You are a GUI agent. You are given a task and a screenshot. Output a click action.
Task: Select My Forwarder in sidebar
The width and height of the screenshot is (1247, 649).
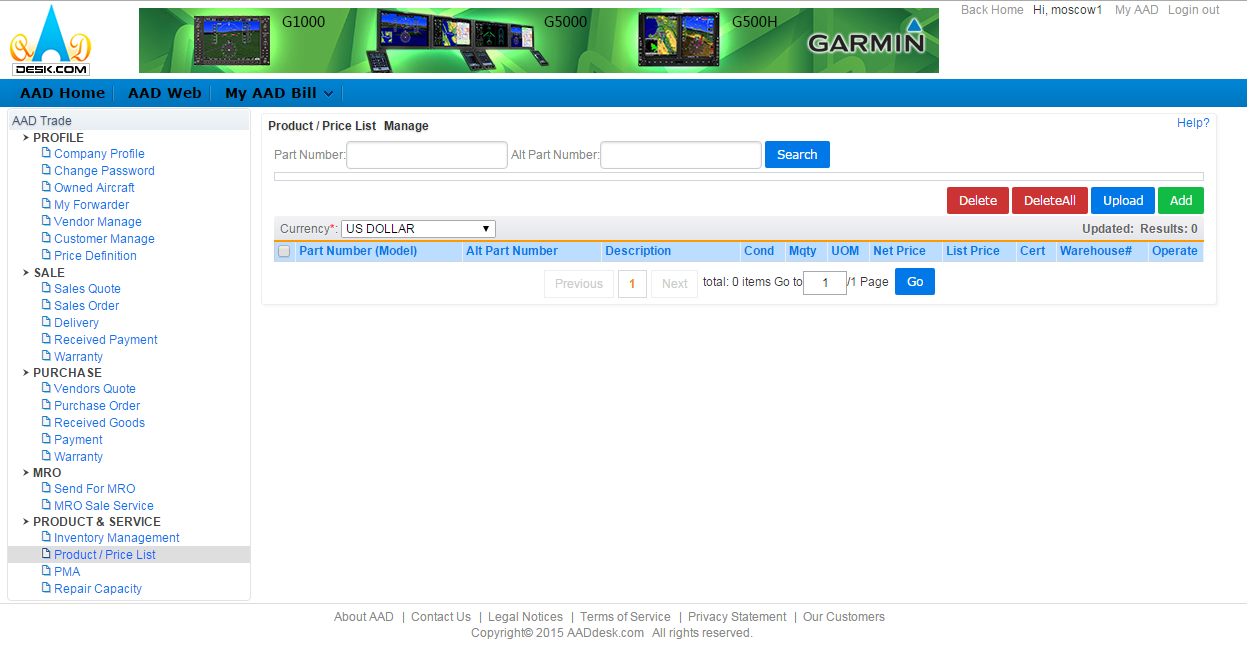(x=91, y=205)
